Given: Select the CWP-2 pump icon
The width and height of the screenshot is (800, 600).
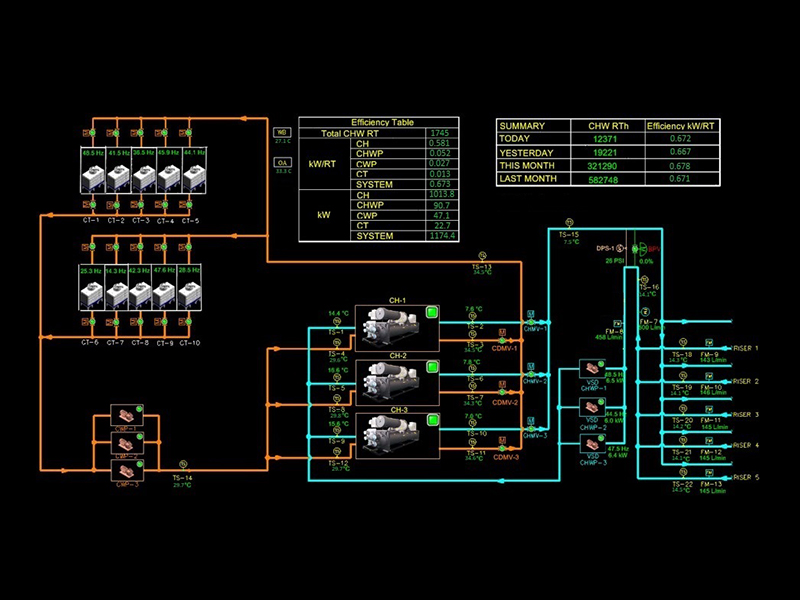Looking at the screenshot, I should 126,443.
